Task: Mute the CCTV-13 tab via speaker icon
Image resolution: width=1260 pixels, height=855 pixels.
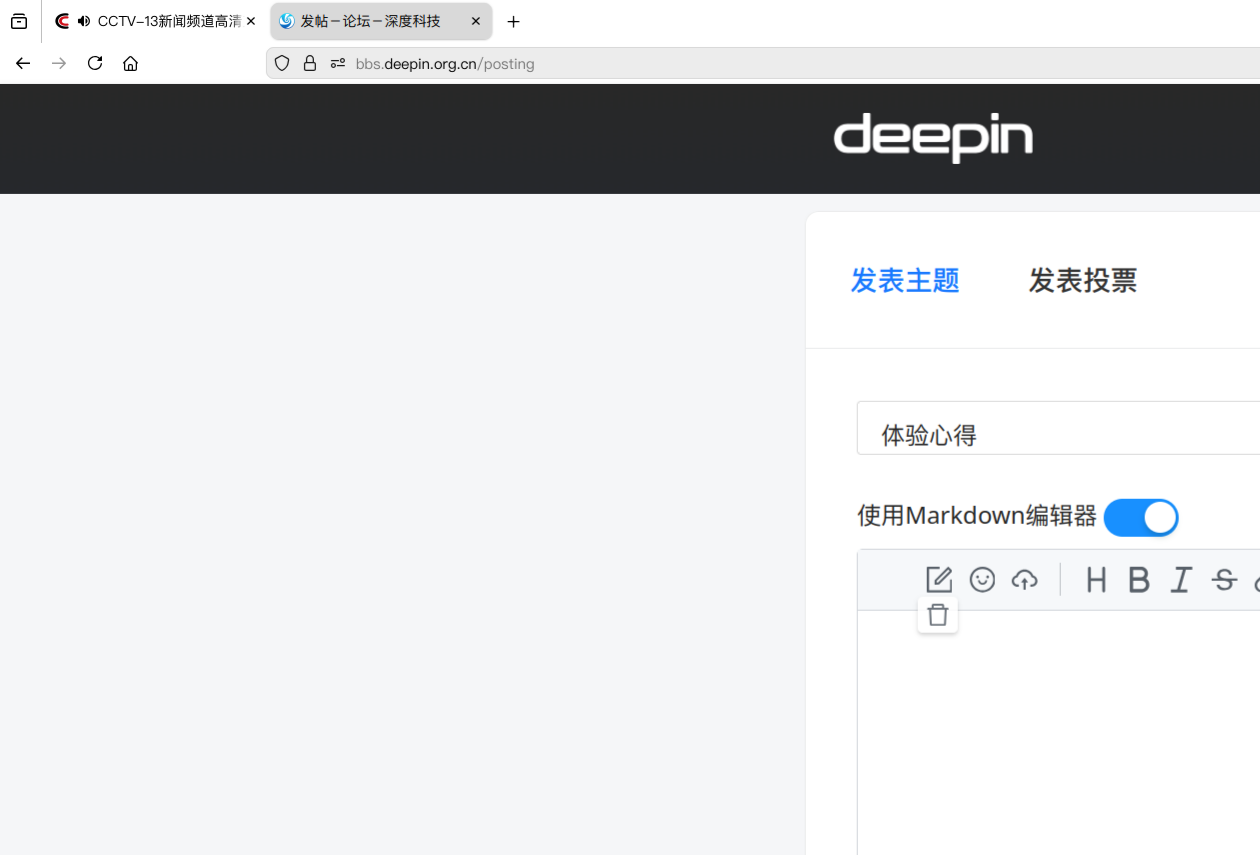Action: pyautogui.click(x=83, y=21)
